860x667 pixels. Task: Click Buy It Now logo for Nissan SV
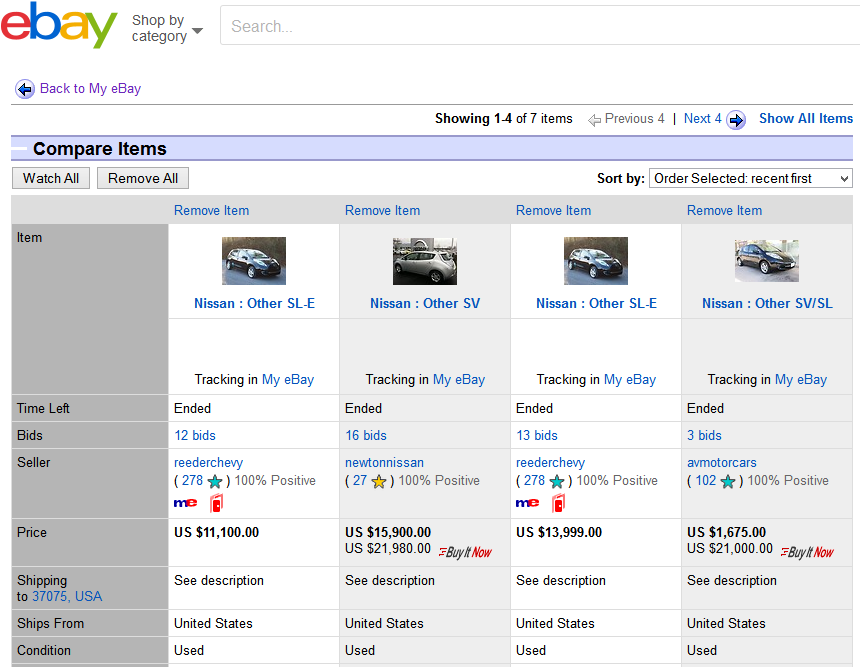tap(466, 551)
